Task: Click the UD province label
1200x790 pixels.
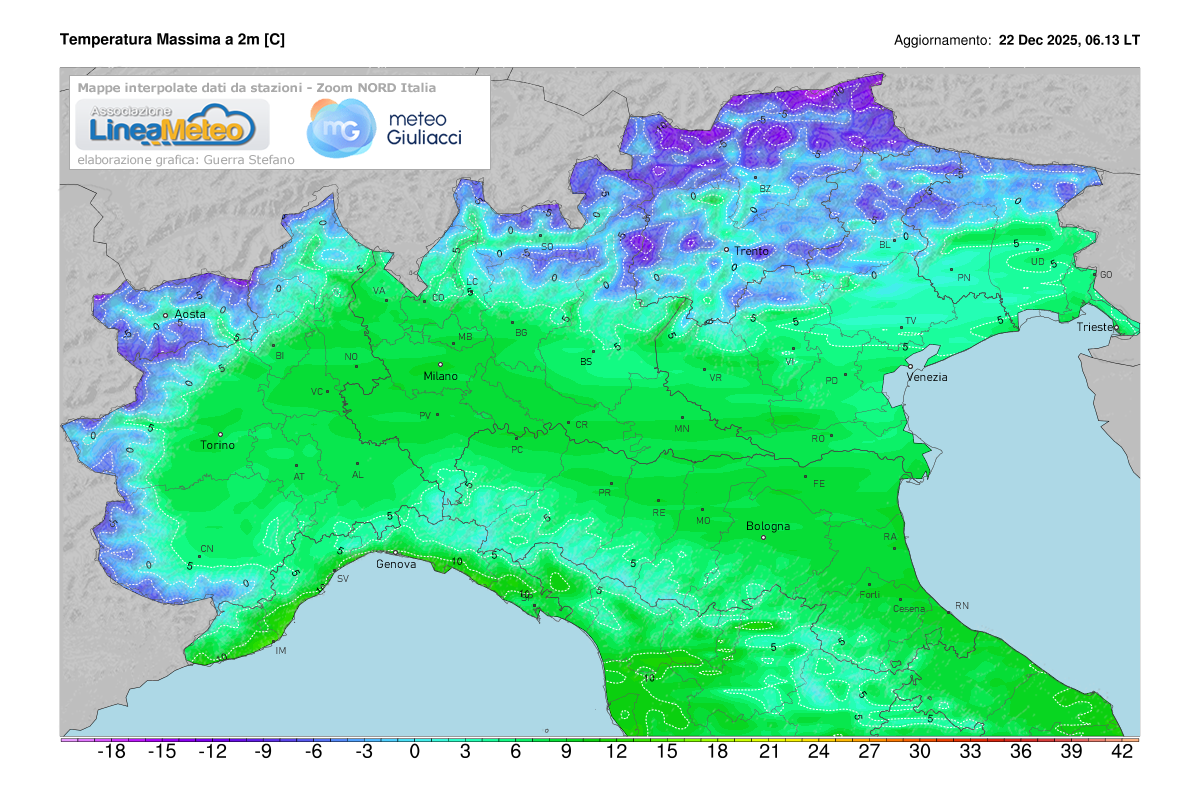Action: pos(1037,259)
